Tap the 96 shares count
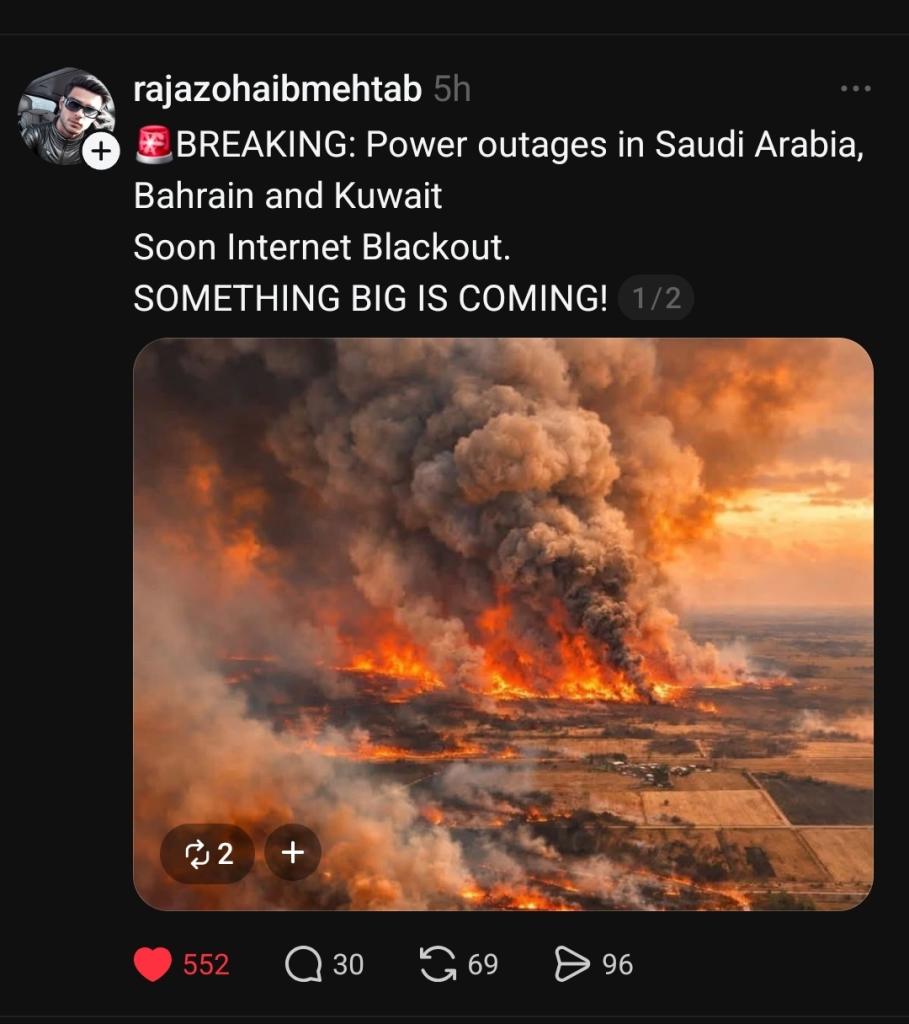Screen dimensions: 909x1024 (x=618, y=964)
